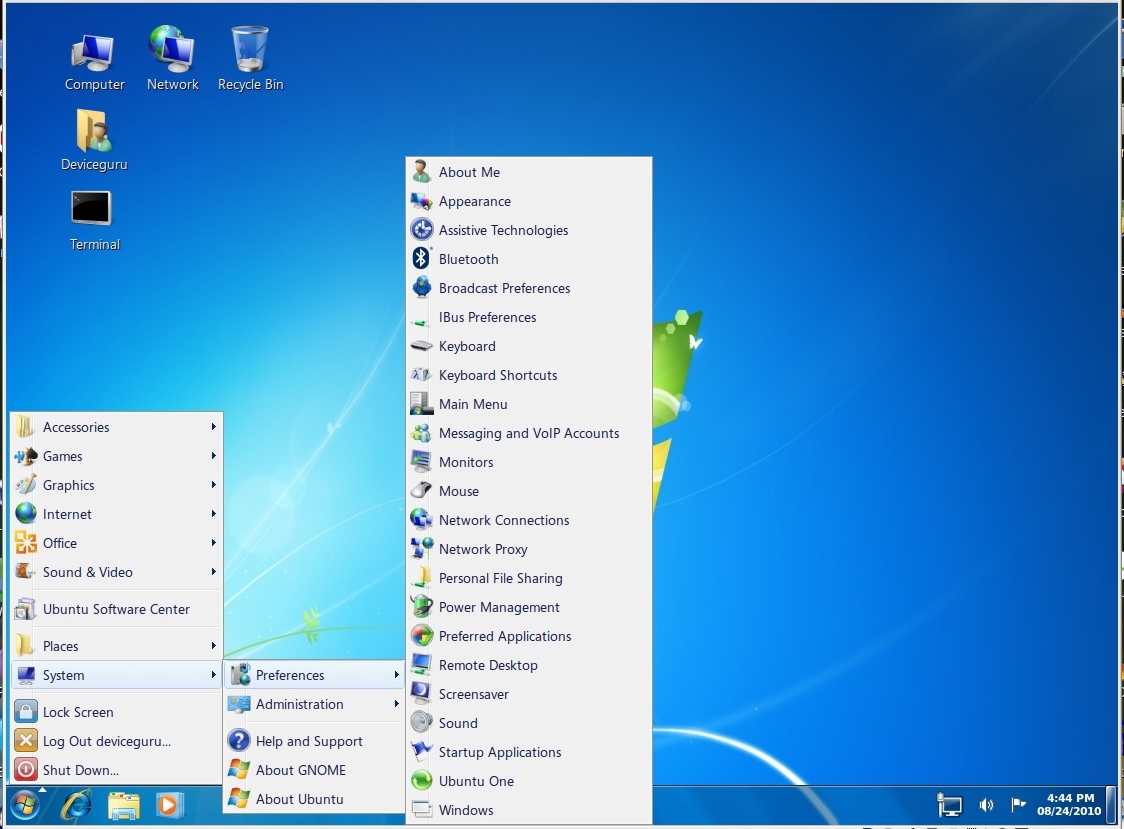
Task: Click the Network Connections icon
Action: [x=422, y=520]
